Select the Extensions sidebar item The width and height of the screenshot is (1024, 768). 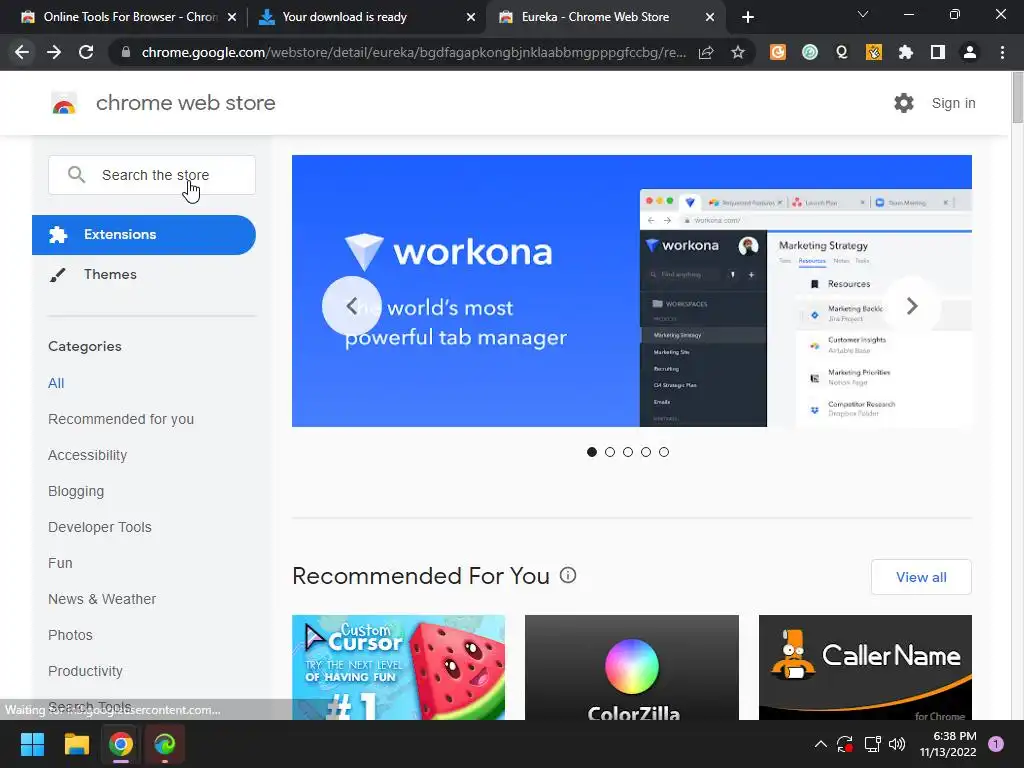[144, 234]
